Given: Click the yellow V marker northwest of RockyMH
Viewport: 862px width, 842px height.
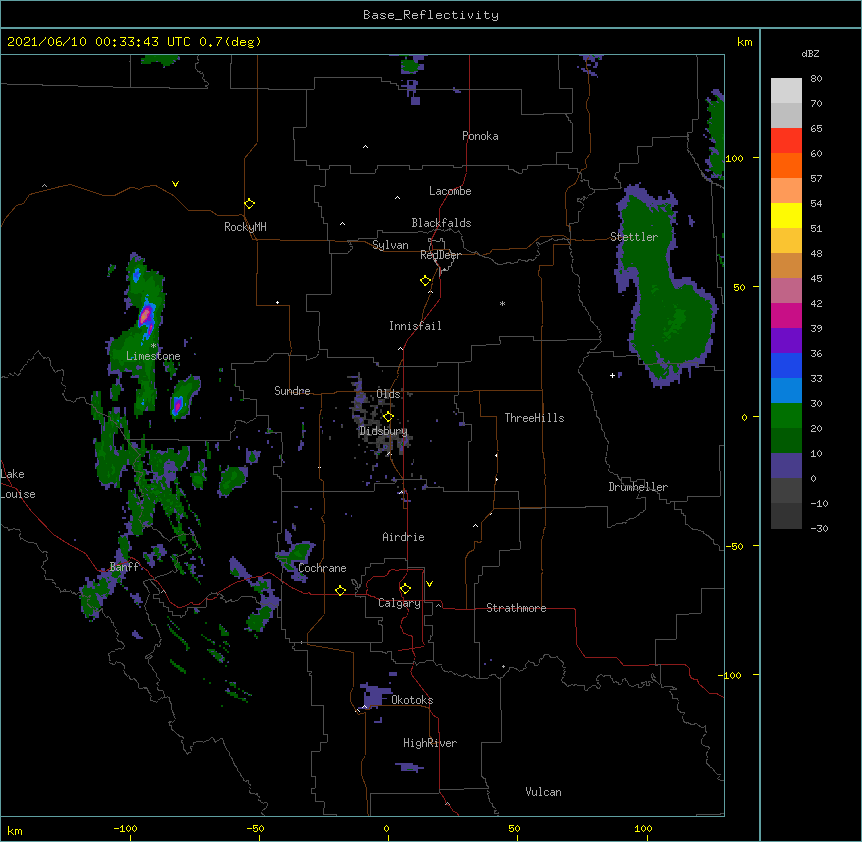Looking at the screenshot, I should [175, 184].
